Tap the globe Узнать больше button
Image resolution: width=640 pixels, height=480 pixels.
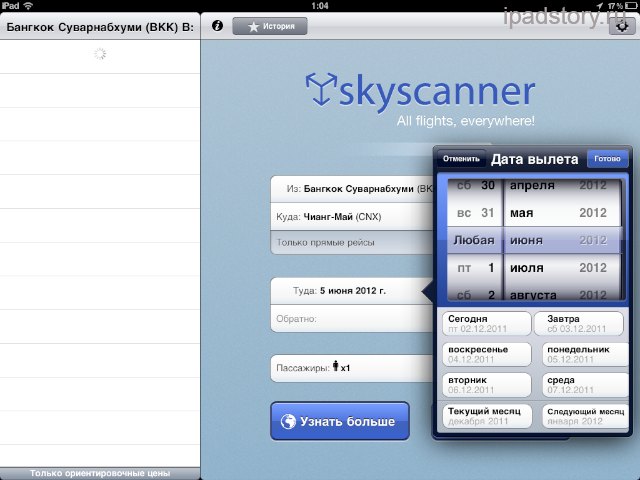click(340, 421)
